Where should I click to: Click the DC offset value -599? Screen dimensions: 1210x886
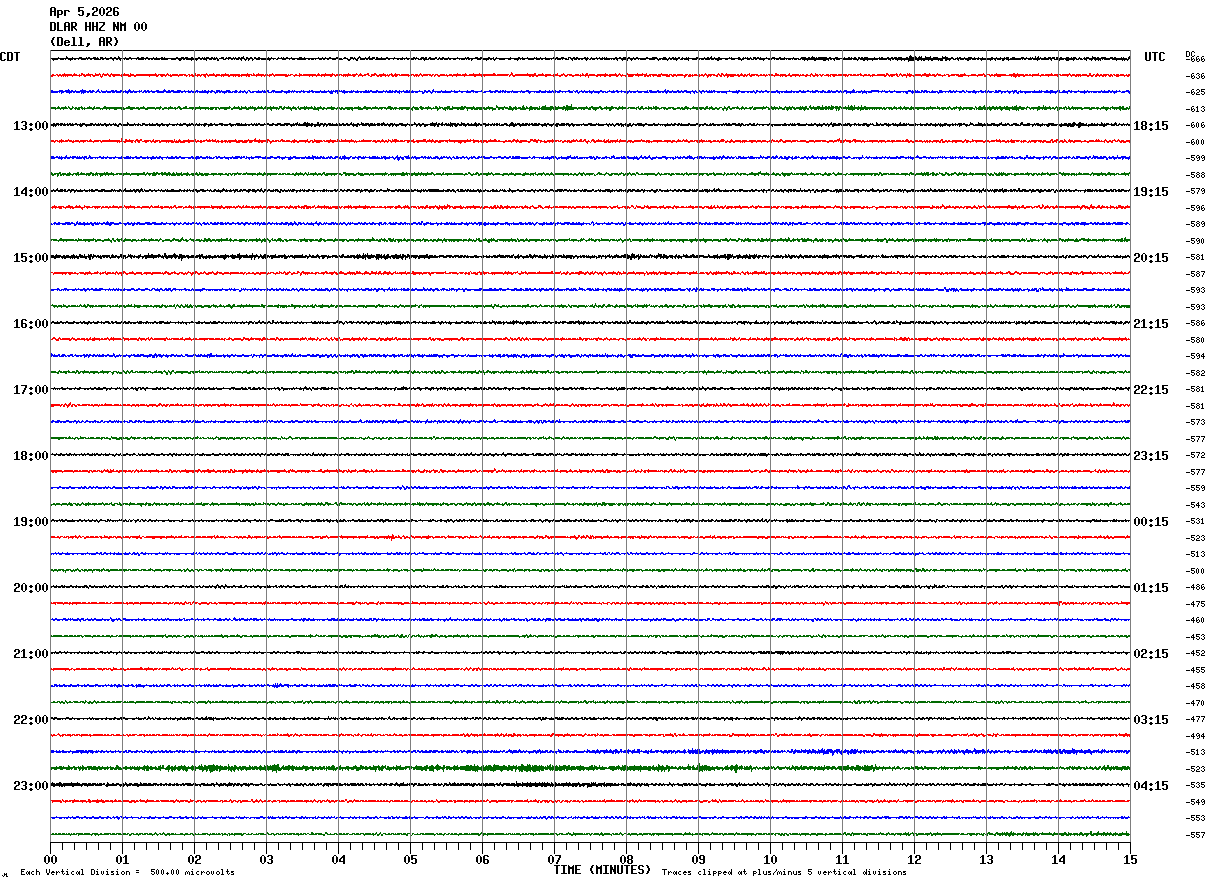[x=1195, y=159]
